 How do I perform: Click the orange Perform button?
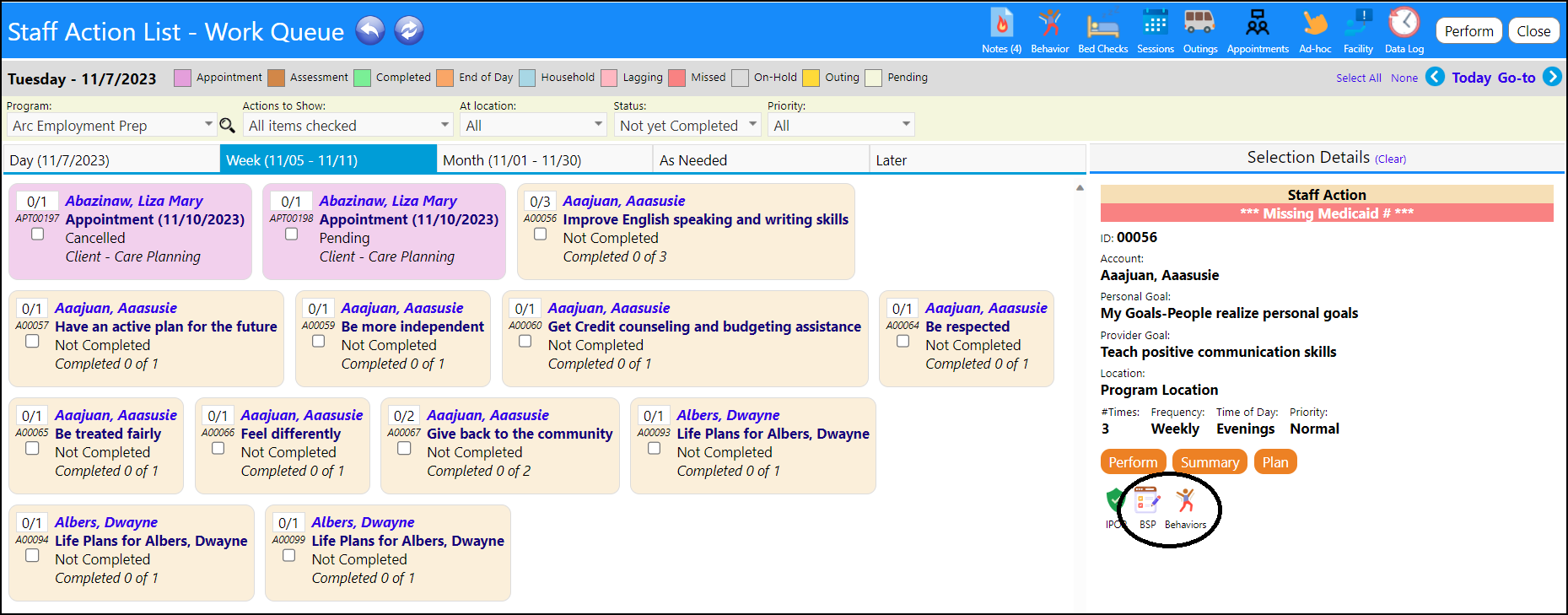pyautogui.click(x=1133, y=462)
